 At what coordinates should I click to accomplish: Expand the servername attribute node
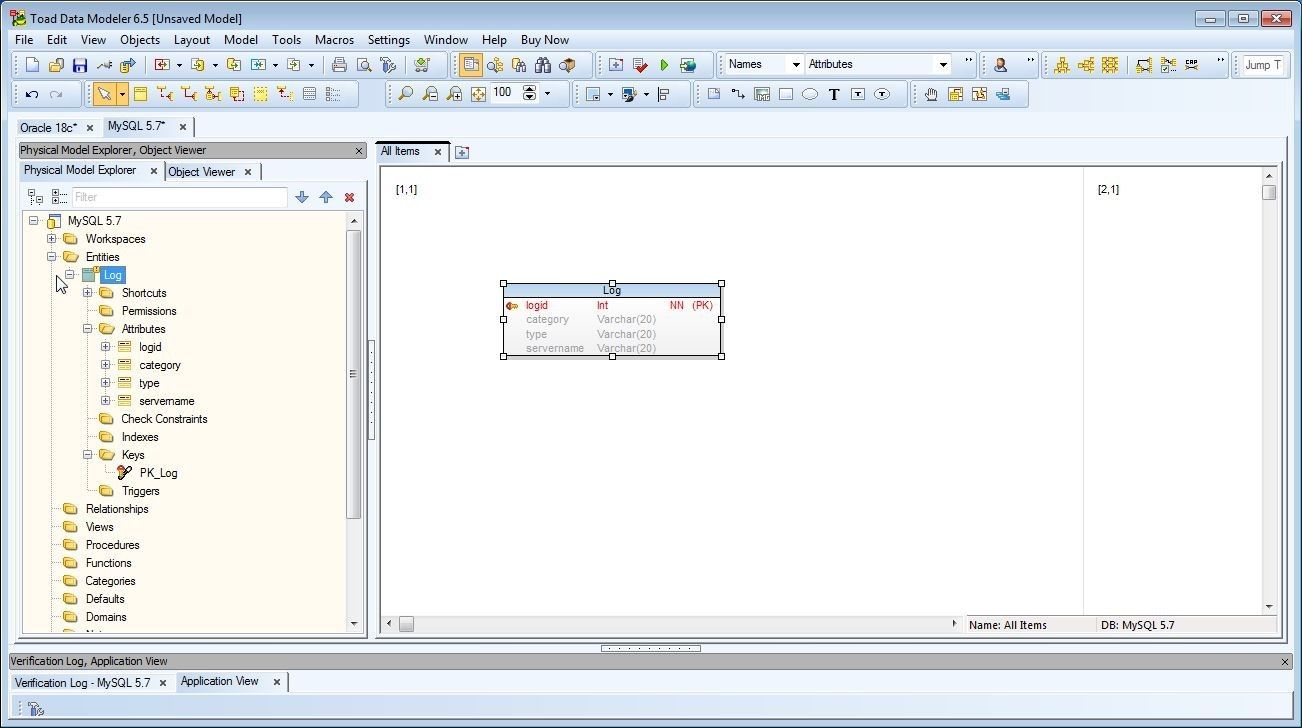(106, 401)
